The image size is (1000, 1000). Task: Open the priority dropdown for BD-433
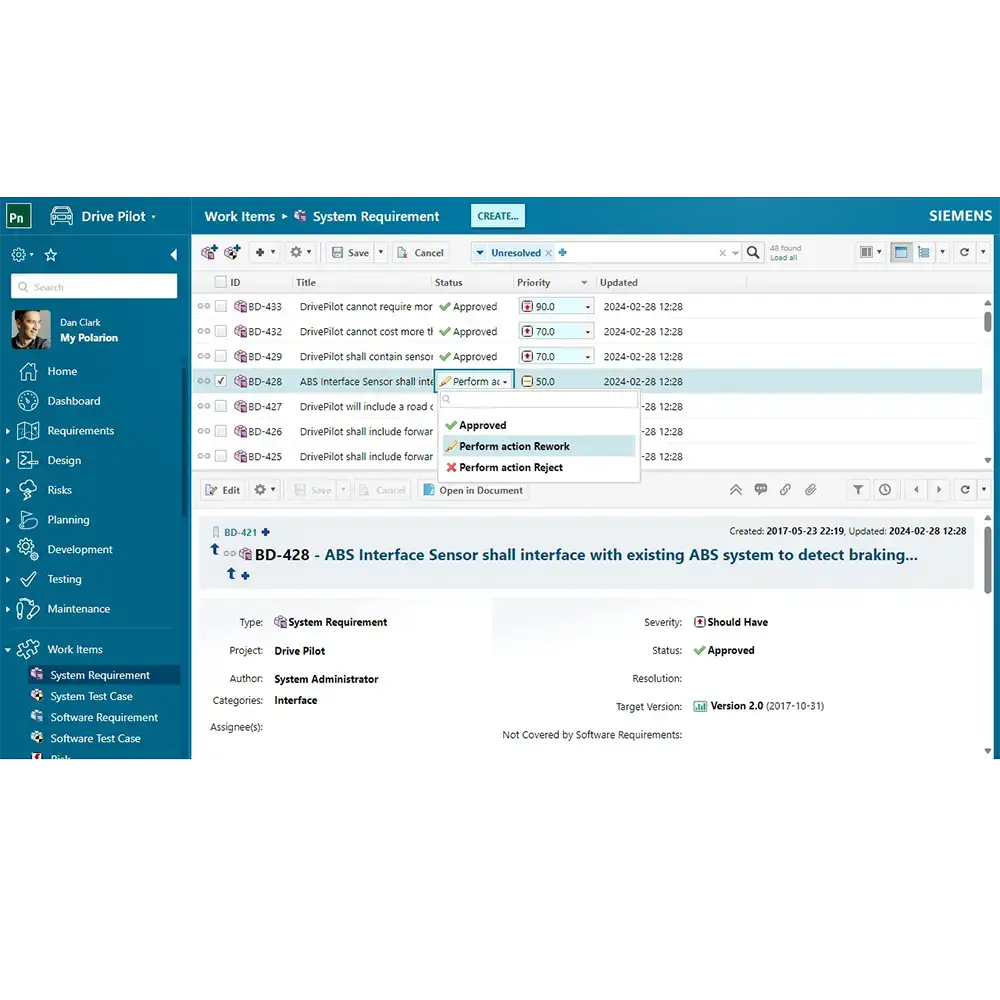[x=587, y=307]
